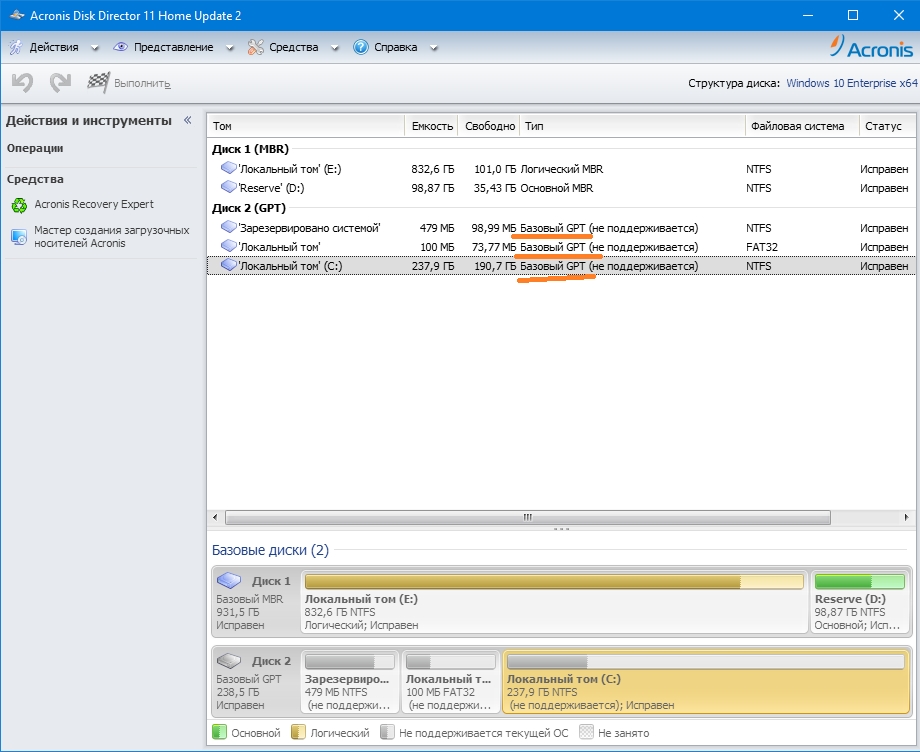Image resolution: width=920 pixels, height=752 pixels.
Task: Open Acronis Recovery Expert tool
Action: click(93, 205)
